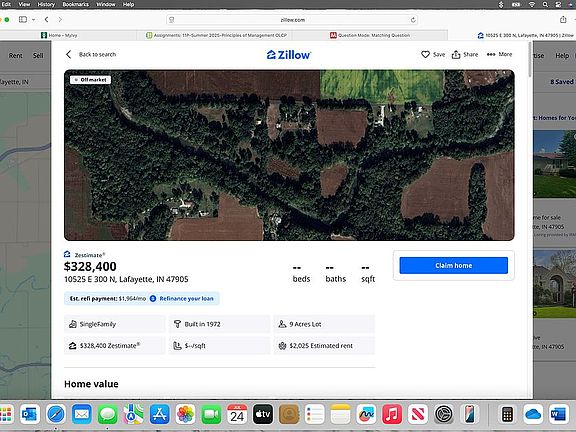Open Calculator from the dock

tap(507, 415)
